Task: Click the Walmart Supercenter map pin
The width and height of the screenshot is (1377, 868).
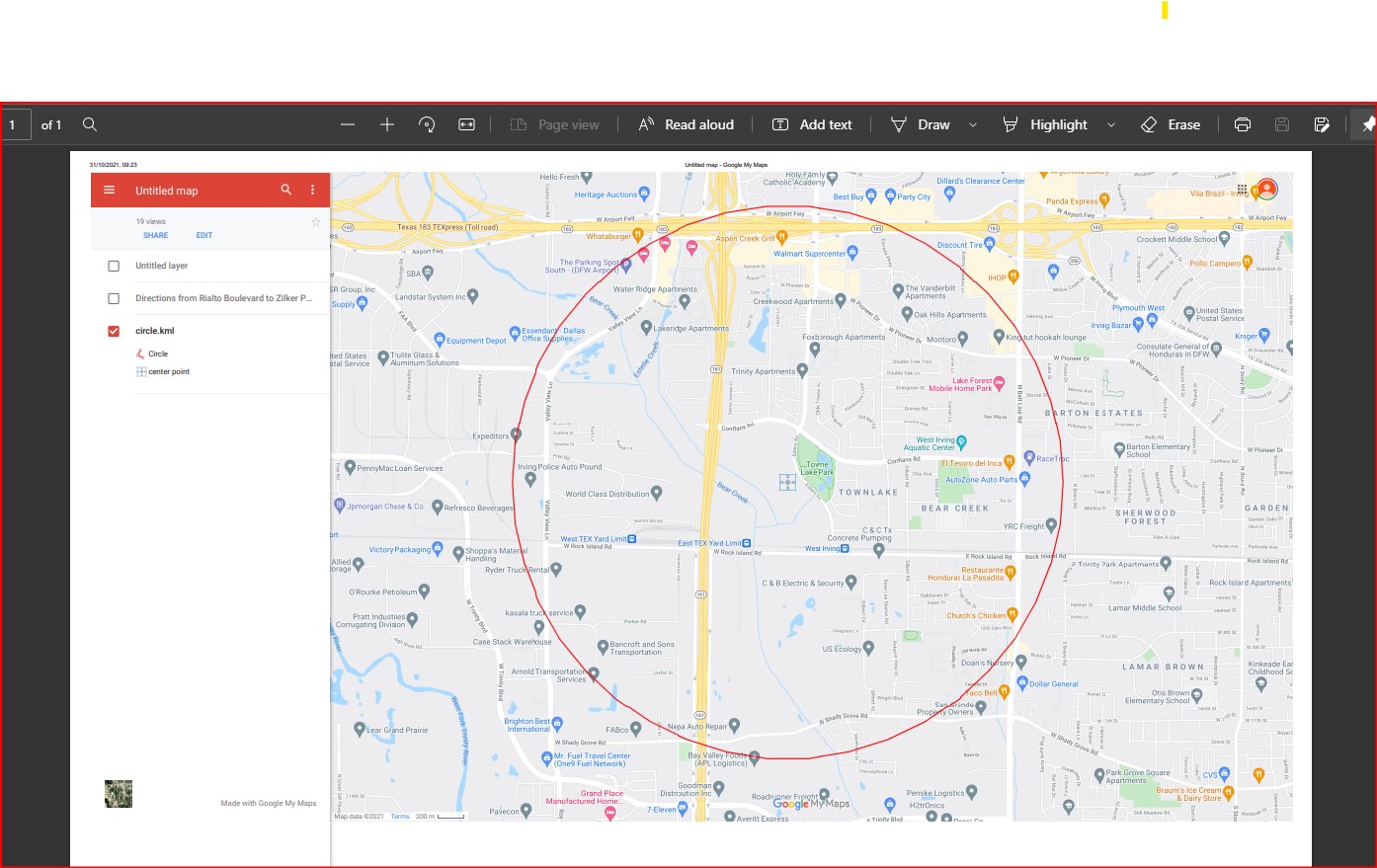Action: (854, 253)
